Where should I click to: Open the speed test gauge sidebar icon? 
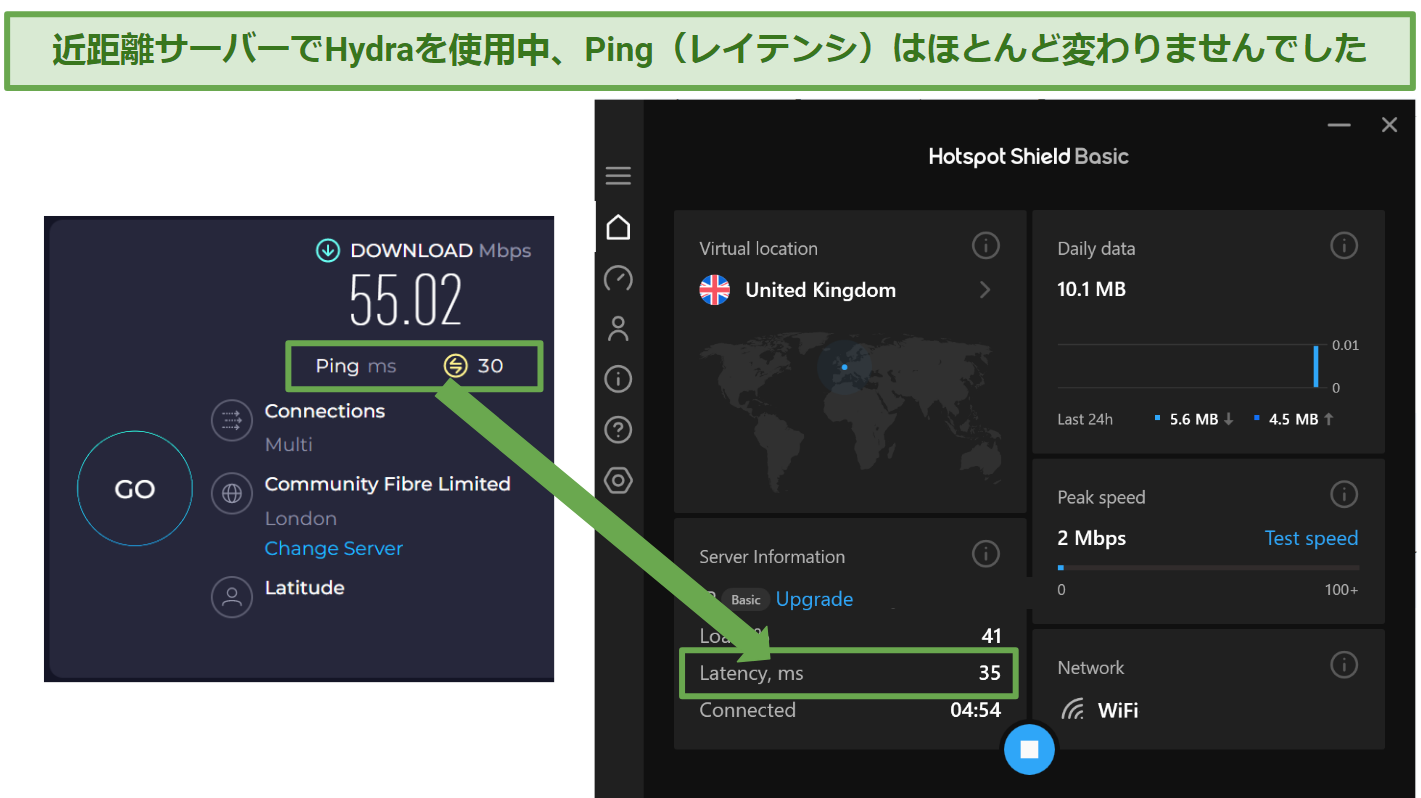tap(618, 278)
